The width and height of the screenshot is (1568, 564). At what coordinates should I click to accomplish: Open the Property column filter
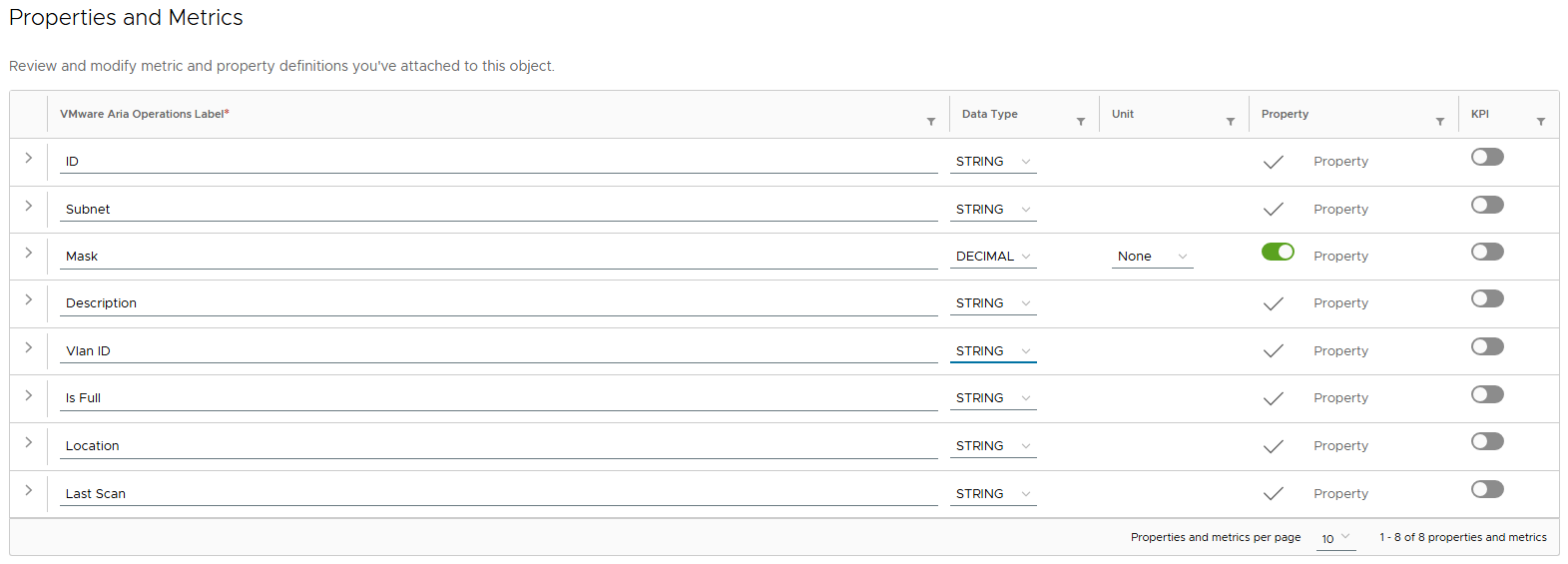click(1439, 122)
